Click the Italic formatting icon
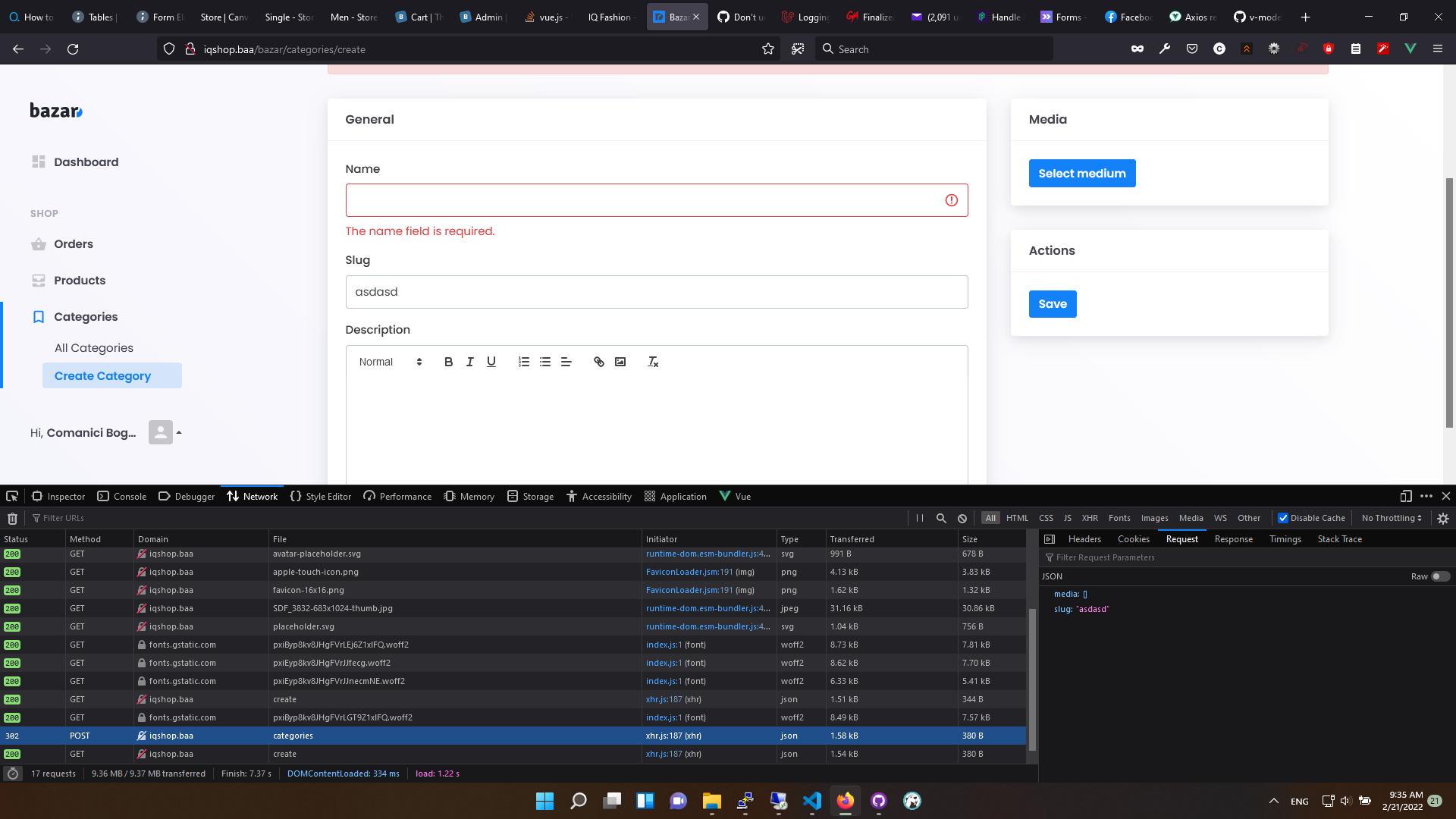Image resolution: width=1456 pixels, height=819 pixels. 468,361
